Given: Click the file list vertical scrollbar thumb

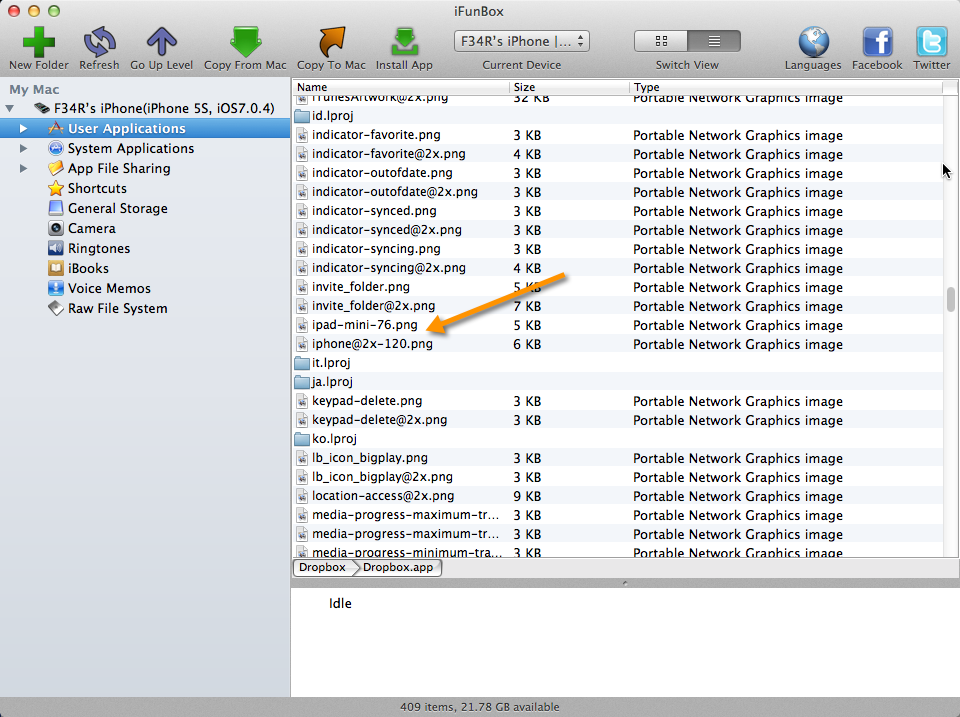Looking at the screenshot, I should point(951,299).
